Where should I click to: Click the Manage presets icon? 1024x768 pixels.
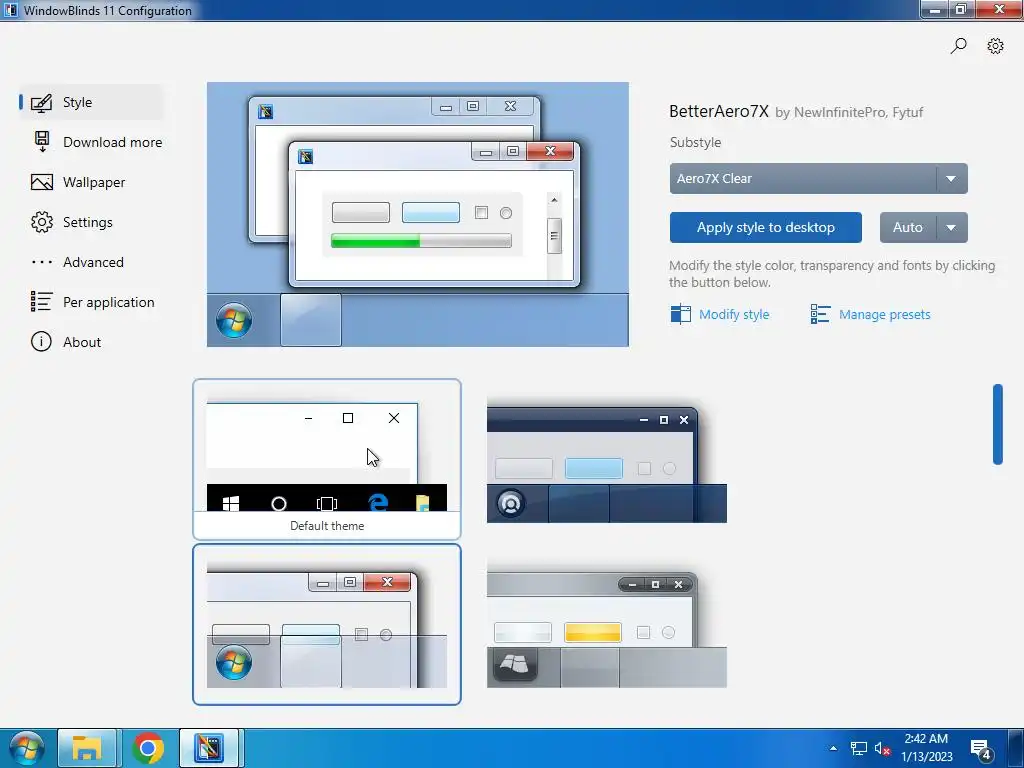[x=820, y=314]
